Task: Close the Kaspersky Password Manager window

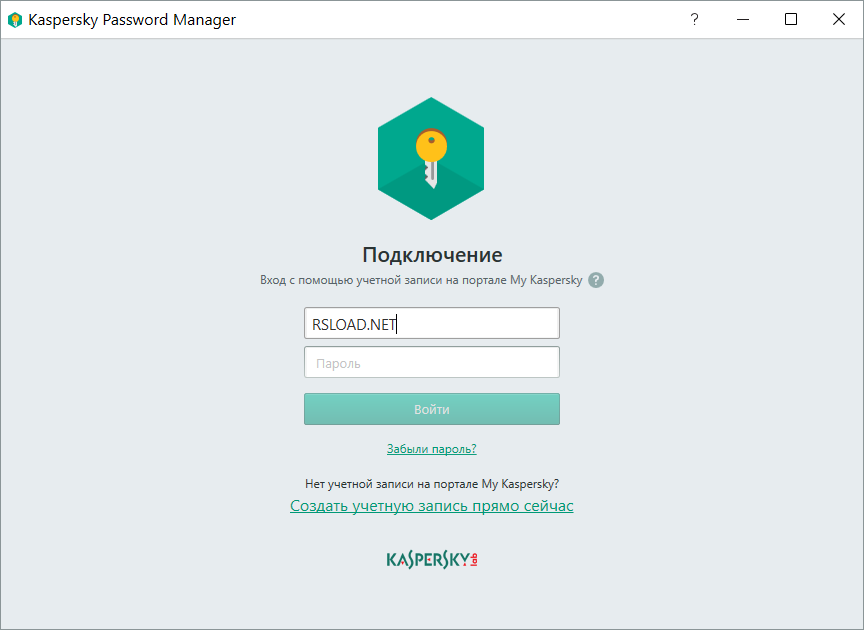Action: (839, 19)
